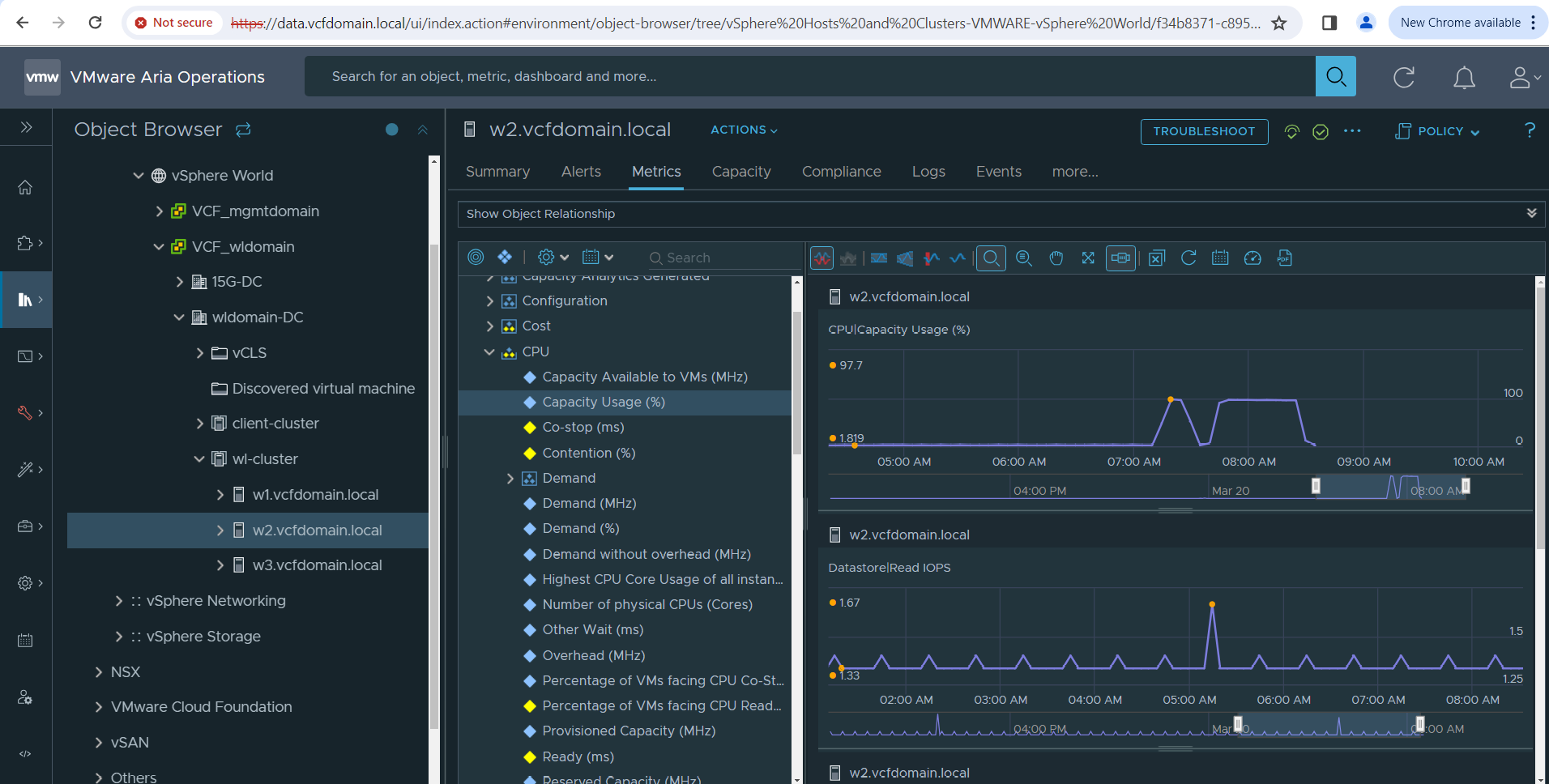
Task: Collapse the VCF_wldomain tree node
Action: coord(159,247)
